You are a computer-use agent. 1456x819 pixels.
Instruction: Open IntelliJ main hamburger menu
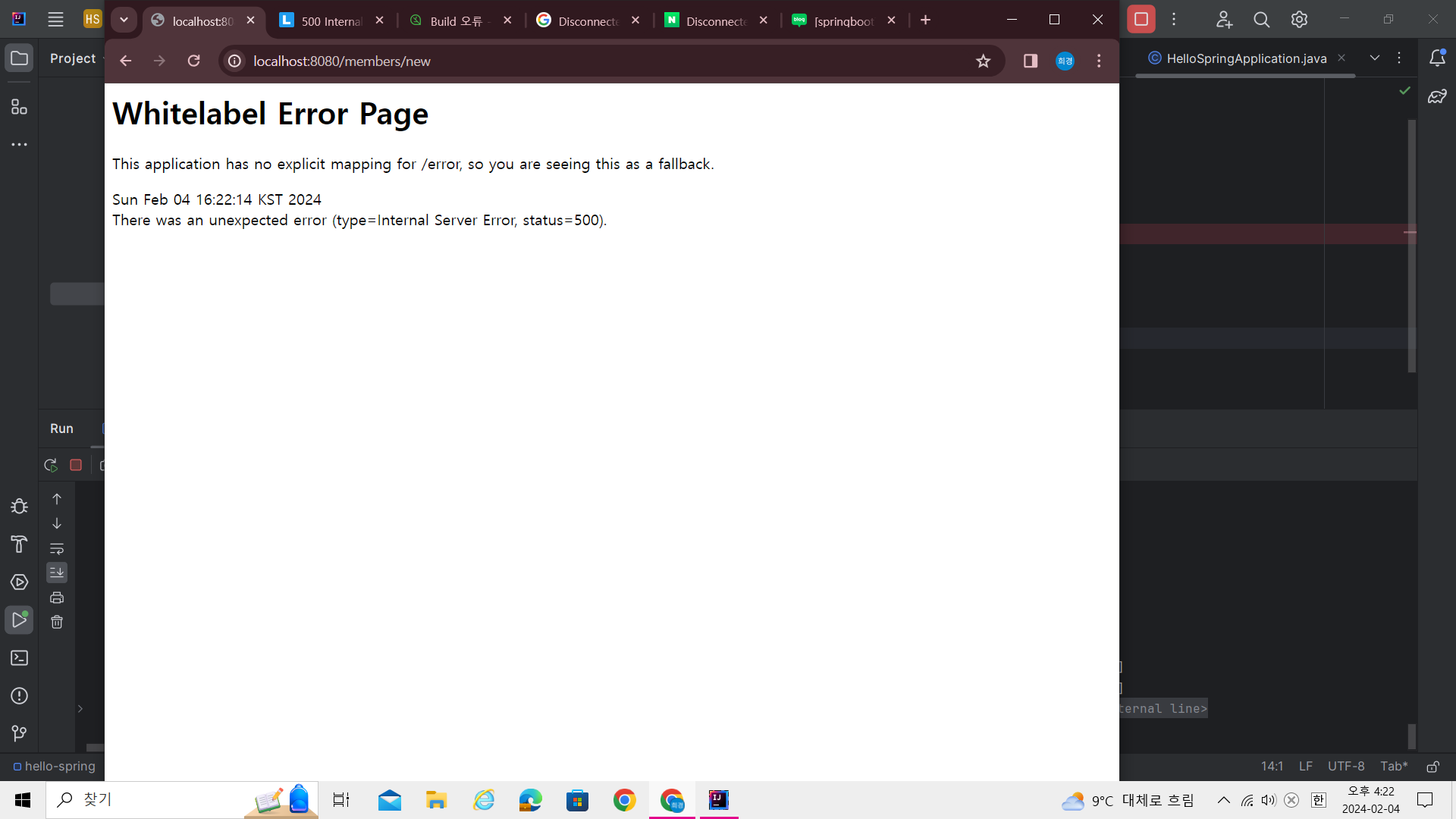55,20
